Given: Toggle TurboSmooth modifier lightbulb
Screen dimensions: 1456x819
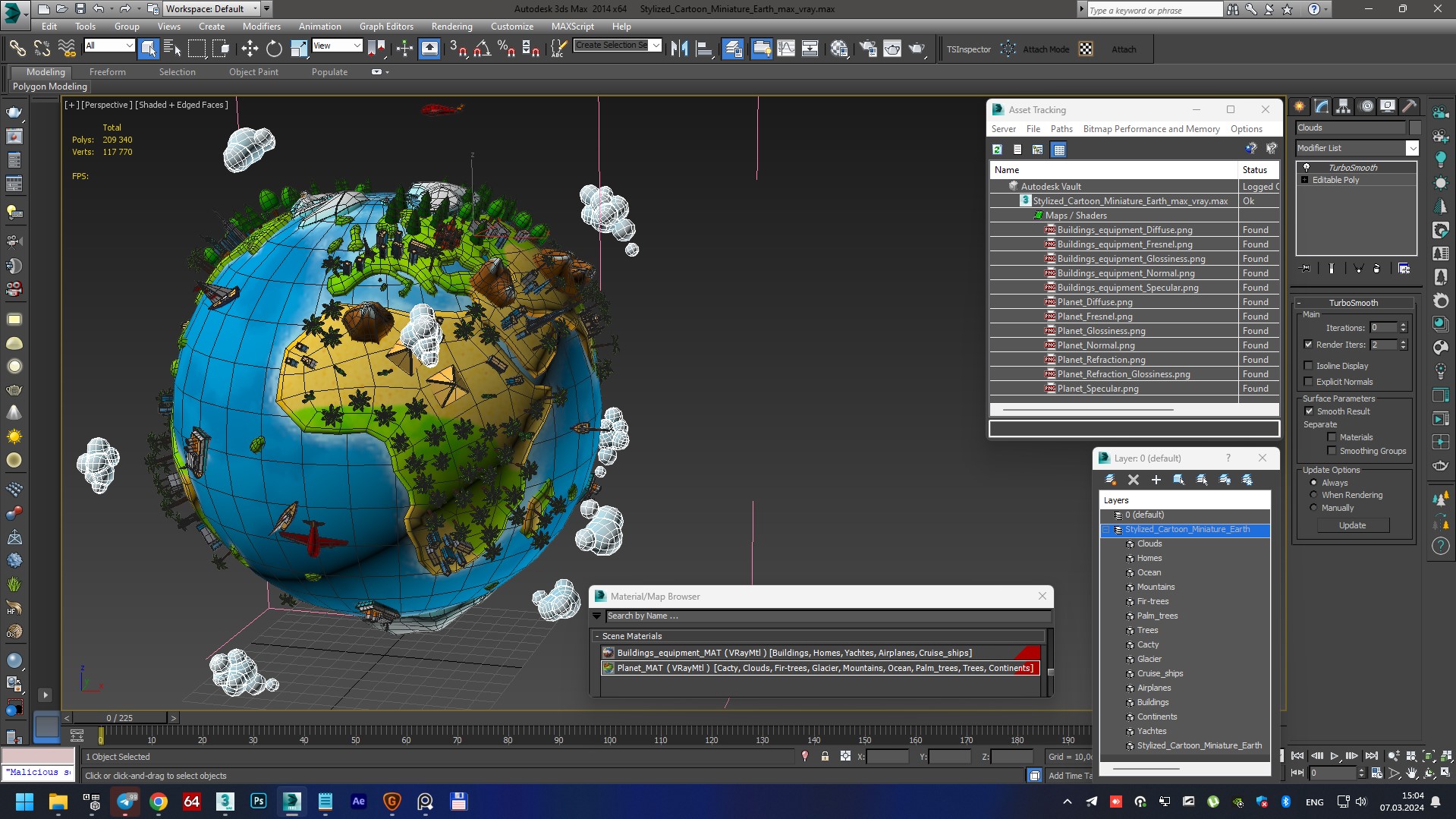Looking at the screenshot, I should coord(1307,167).
